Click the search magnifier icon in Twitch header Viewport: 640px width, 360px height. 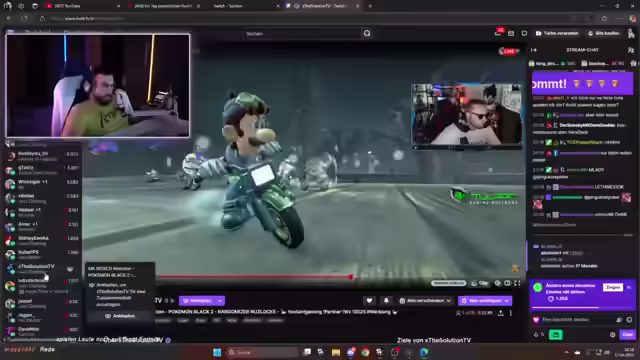pos(367,33)
